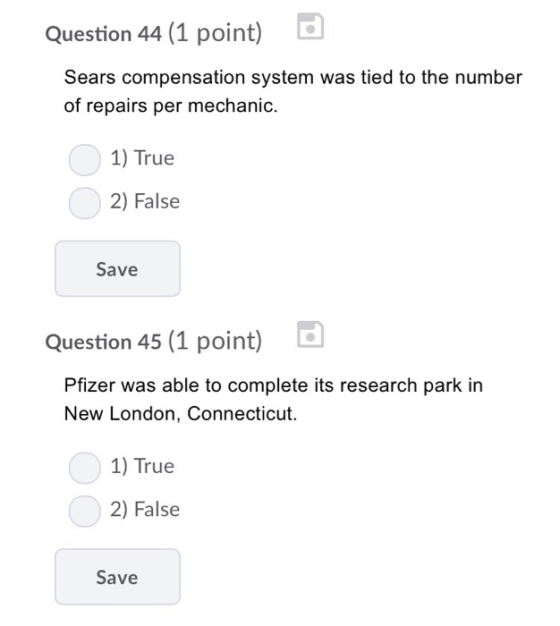Choose the False radio button for the Pfizer question
The width and height of the screenshot is (560, 626).
85,511
